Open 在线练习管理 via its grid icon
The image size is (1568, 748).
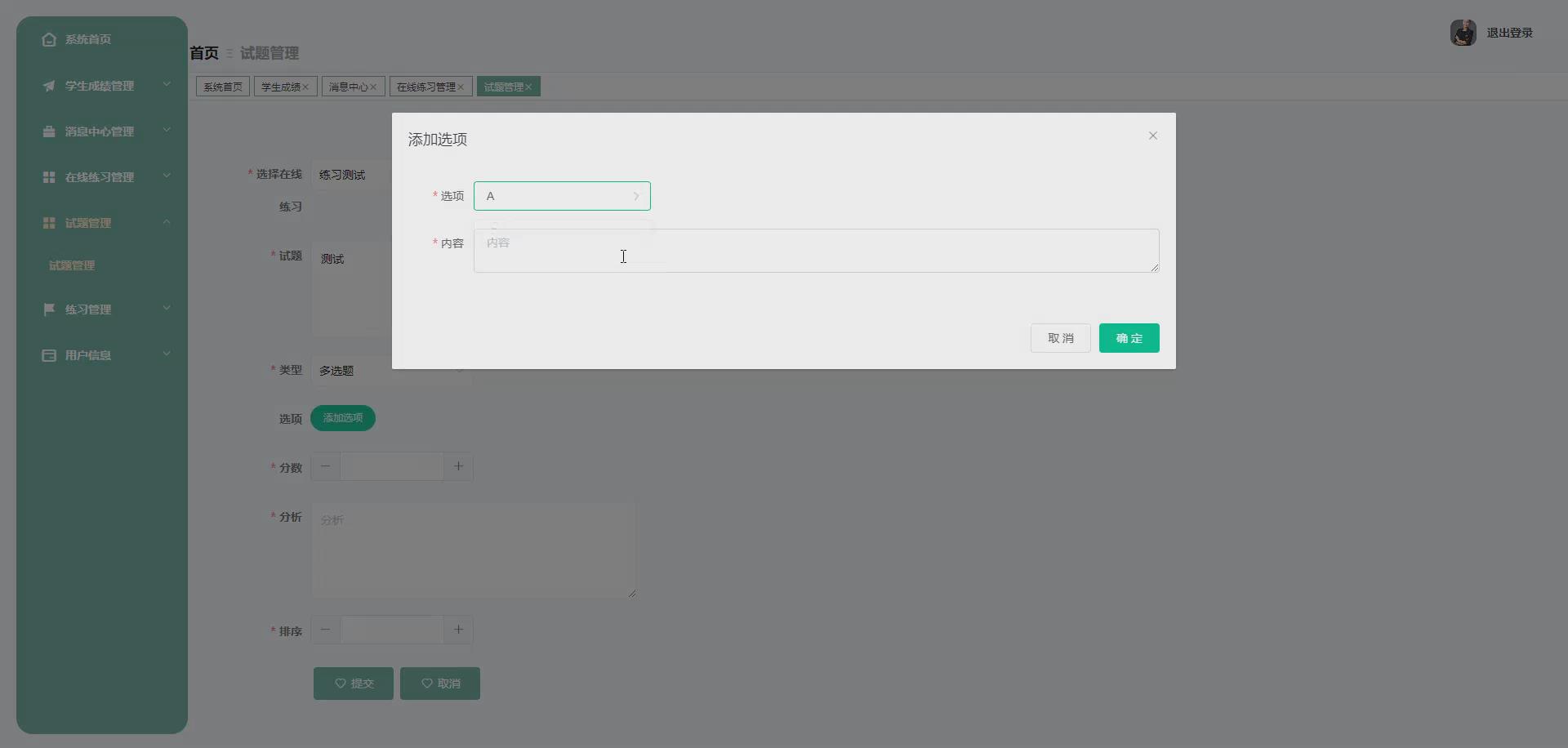pos(49,176)
